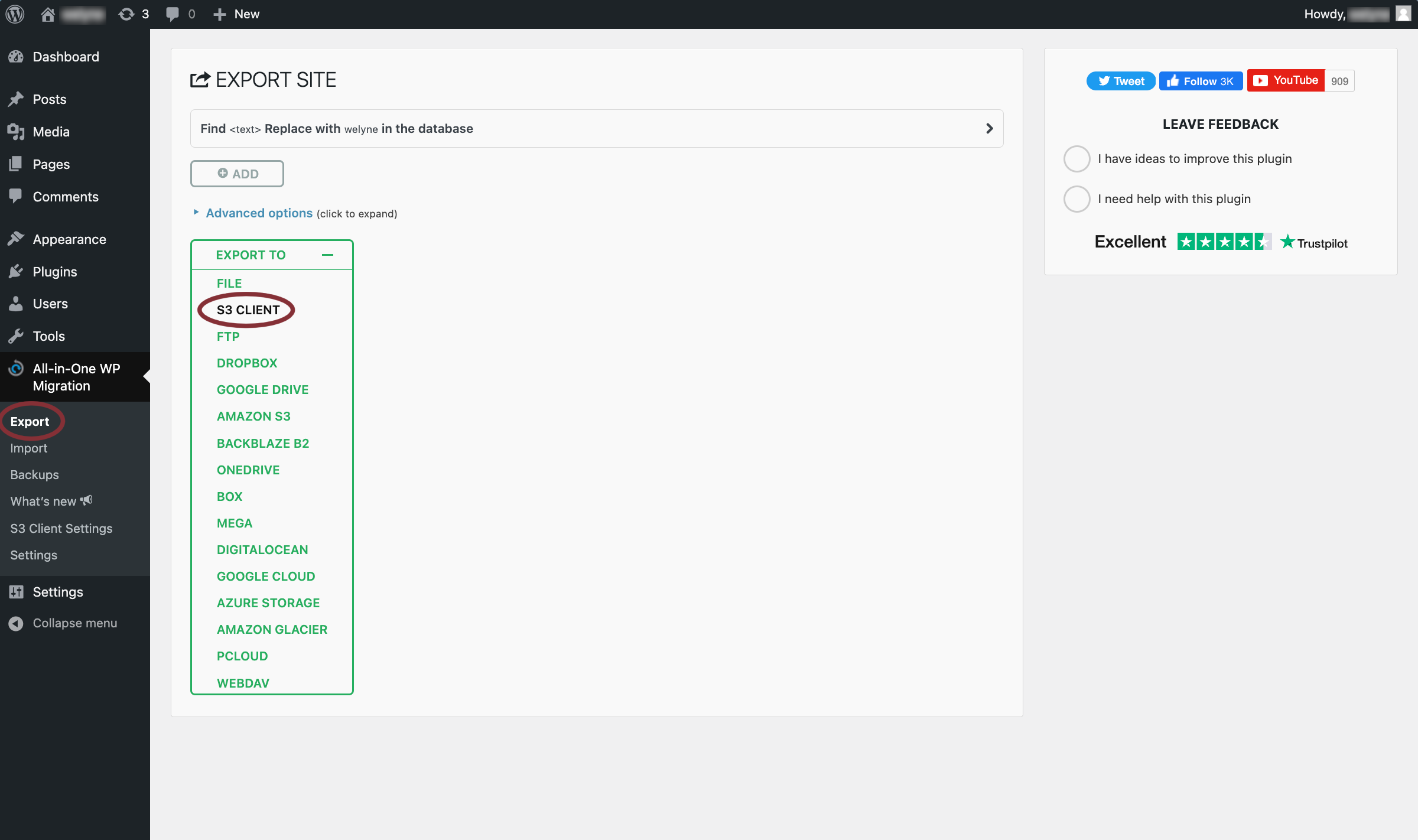Screen dimensions: 1418x840
Task: Click the Export icon in sidebar
Action: coord(29,420)
